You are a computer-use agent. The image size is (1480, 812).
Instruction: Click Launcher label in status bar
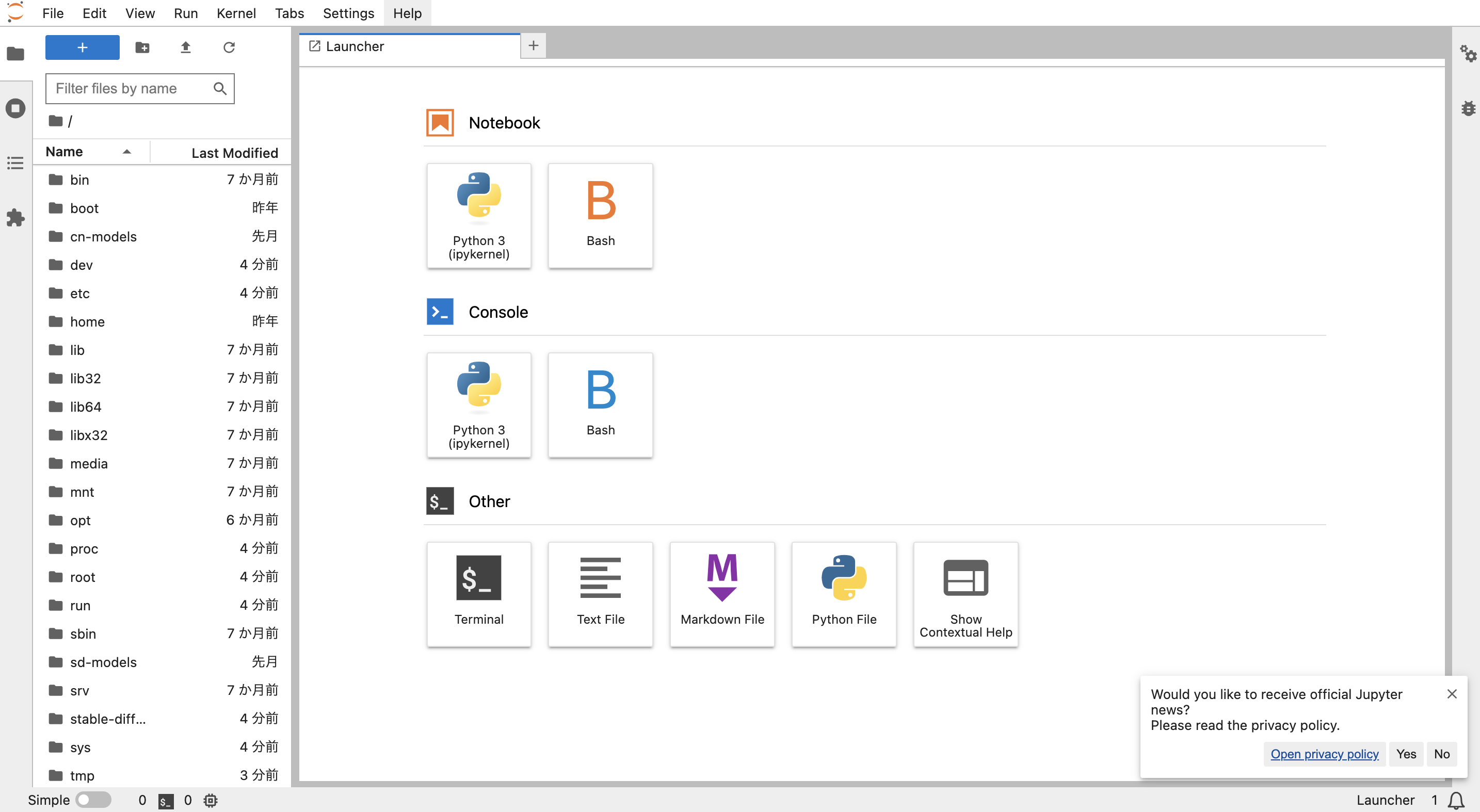point(1385,800)
